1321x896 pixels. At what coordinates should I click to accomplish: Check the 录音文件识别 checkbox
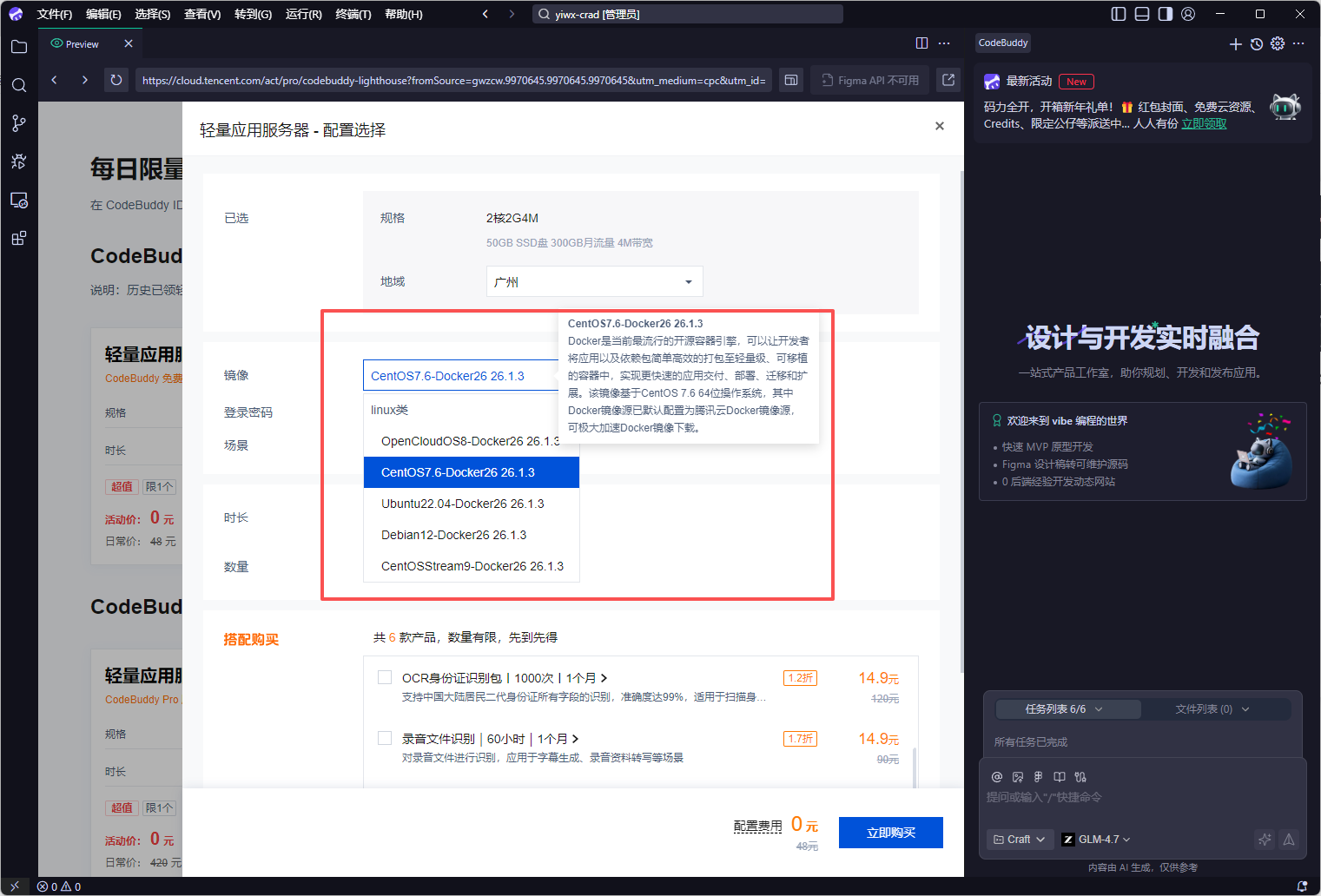385,738
